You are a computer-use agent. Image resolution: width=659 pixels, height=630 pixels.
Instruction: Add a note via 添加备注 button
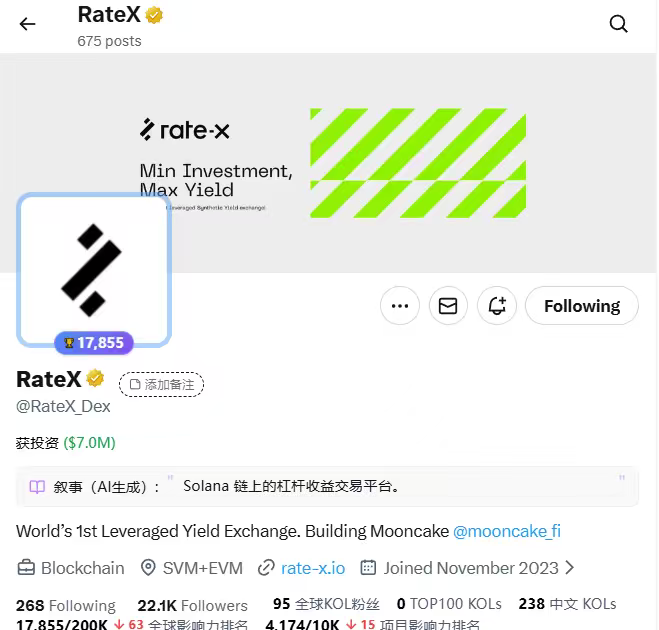click(161, 384)
